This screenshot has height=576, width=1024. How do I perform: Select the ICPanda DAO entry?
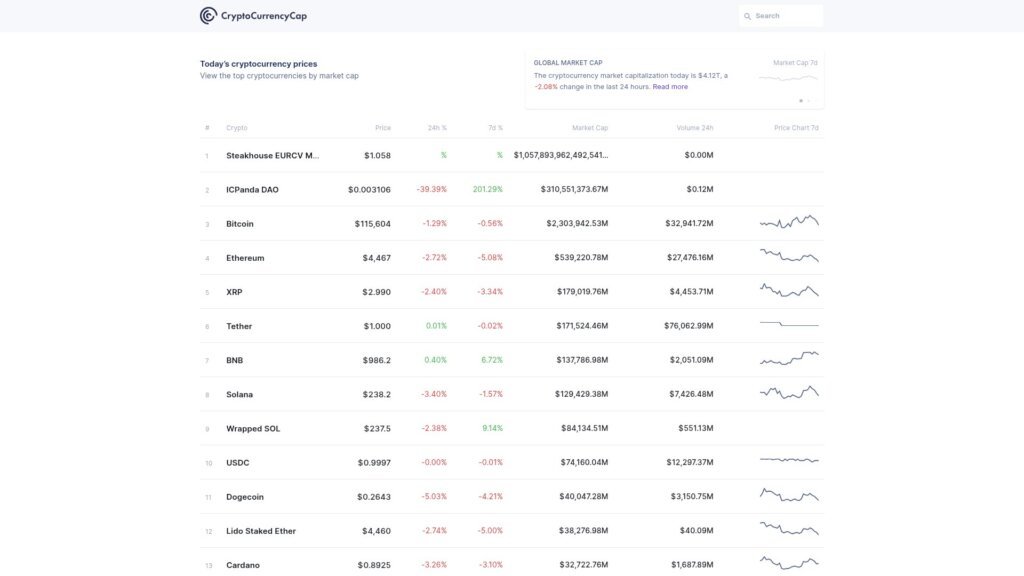click(x=252, y=190)
